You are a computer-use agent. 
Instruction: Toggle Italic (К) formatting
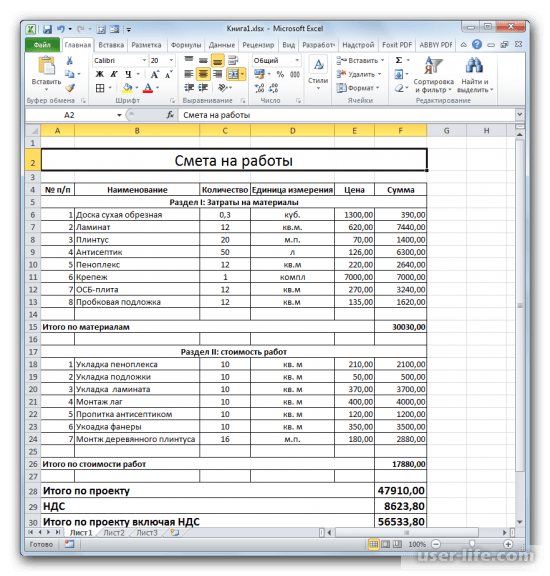coord(114,74)
